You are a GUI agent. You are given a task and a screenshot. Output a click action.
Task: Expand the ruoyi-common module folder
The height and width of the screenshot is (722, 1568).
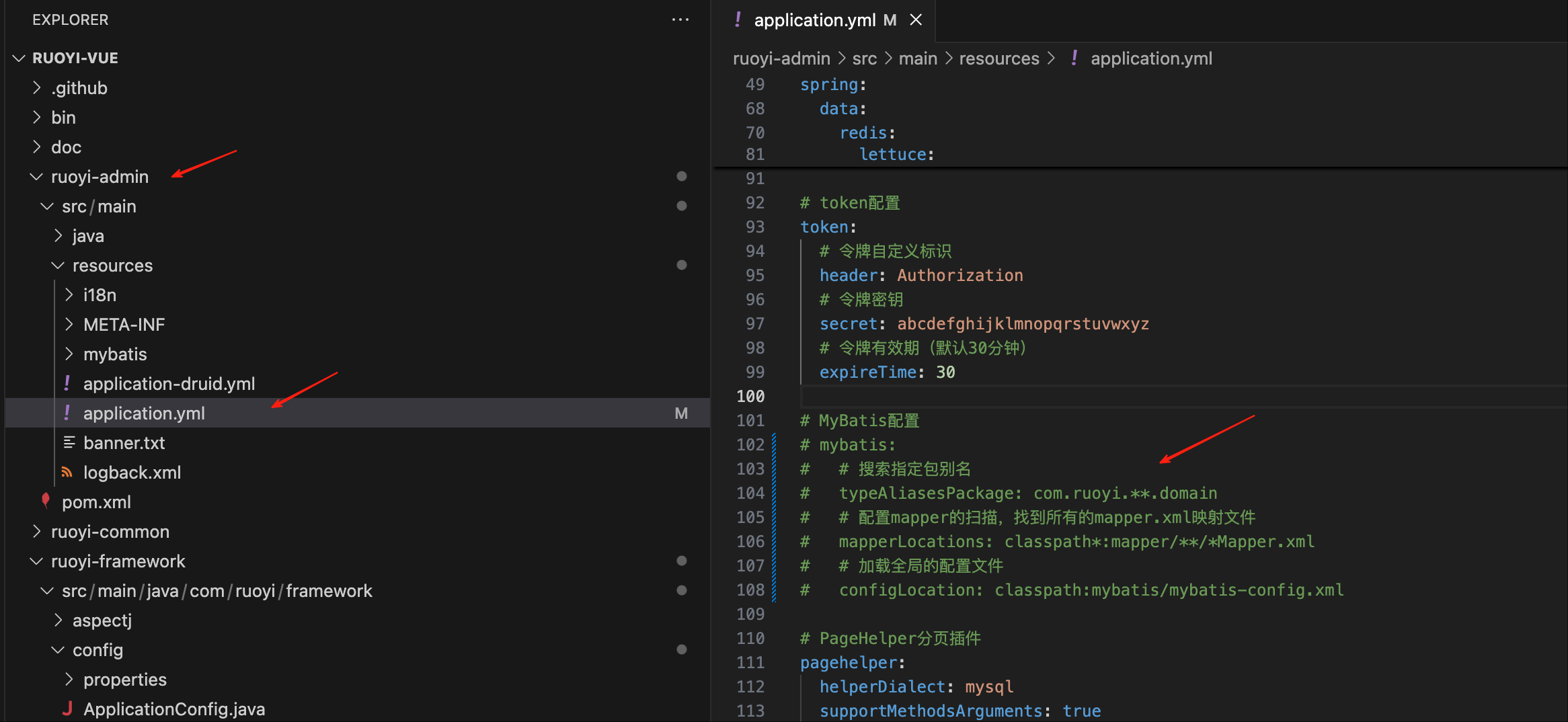[x=110, y=532]
